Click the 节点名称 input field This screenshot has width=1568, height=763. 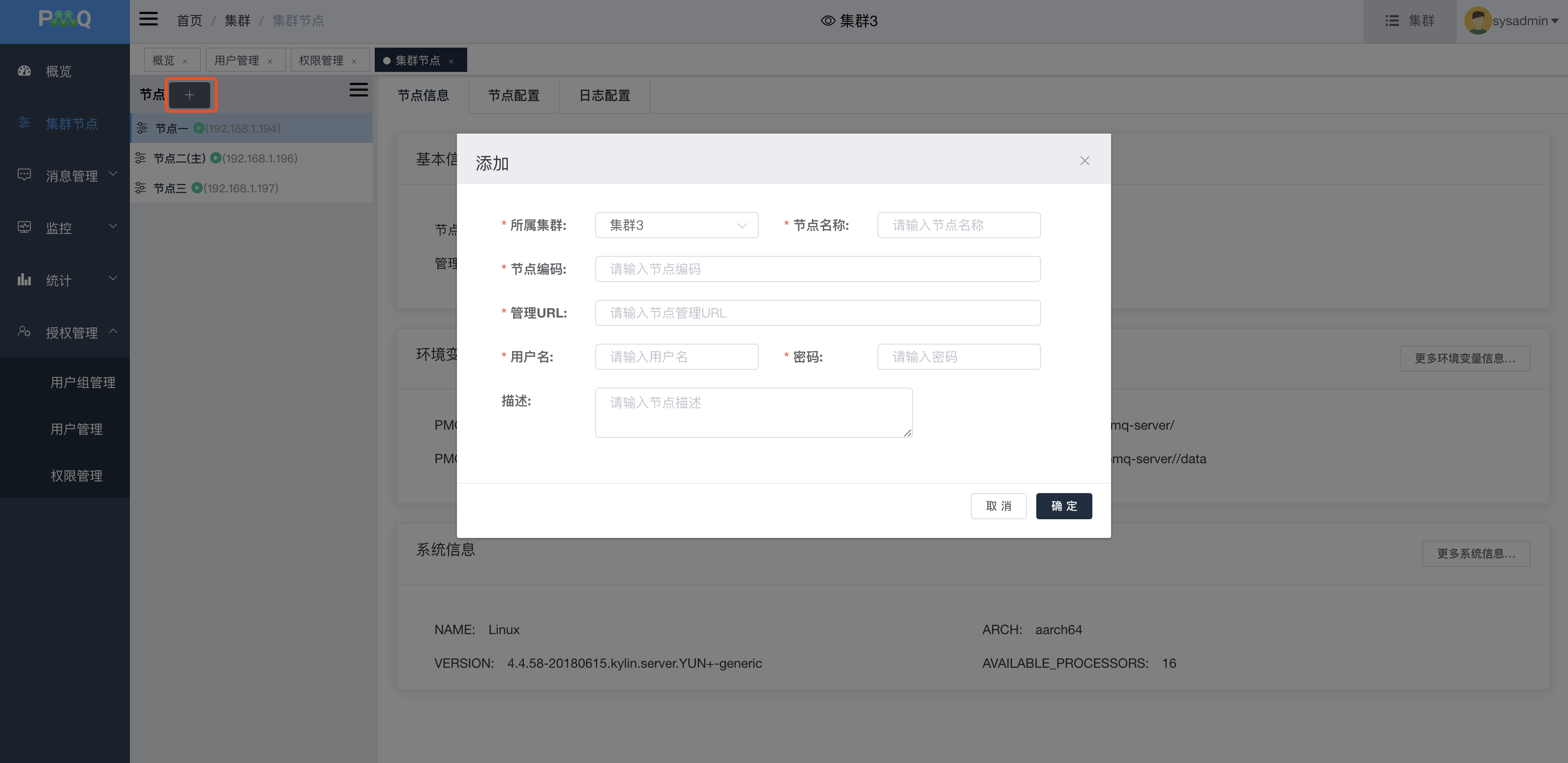[958, 225]
